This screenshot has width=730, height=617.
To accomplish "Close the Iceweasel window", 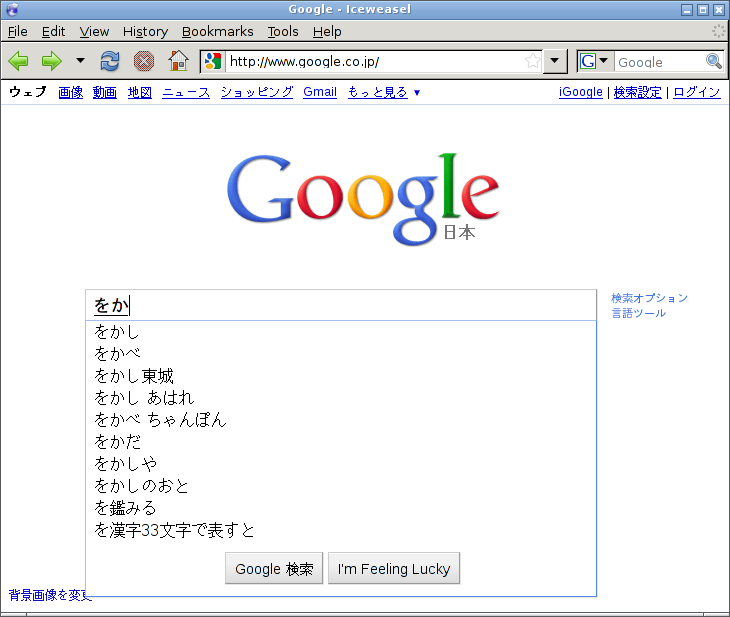I will pyautogui.click(x=719, y=10).
